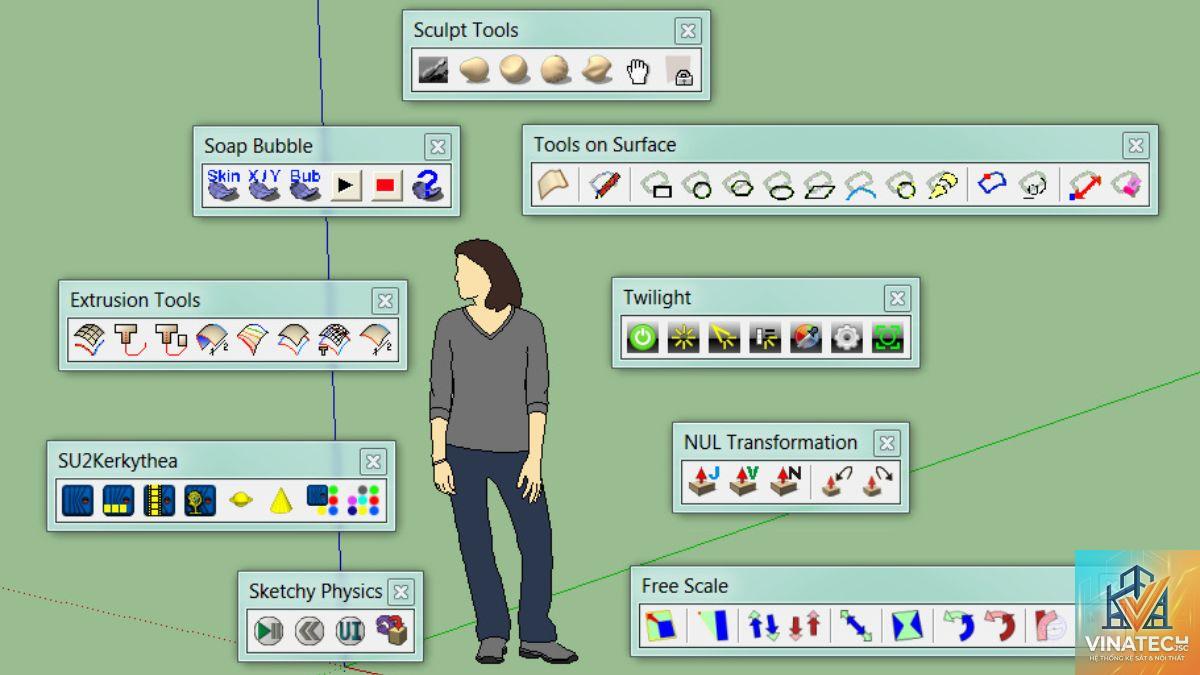Click the green camera frame icon in Twilight
The image size is (1200, 675).
click(x=887, y=338)
